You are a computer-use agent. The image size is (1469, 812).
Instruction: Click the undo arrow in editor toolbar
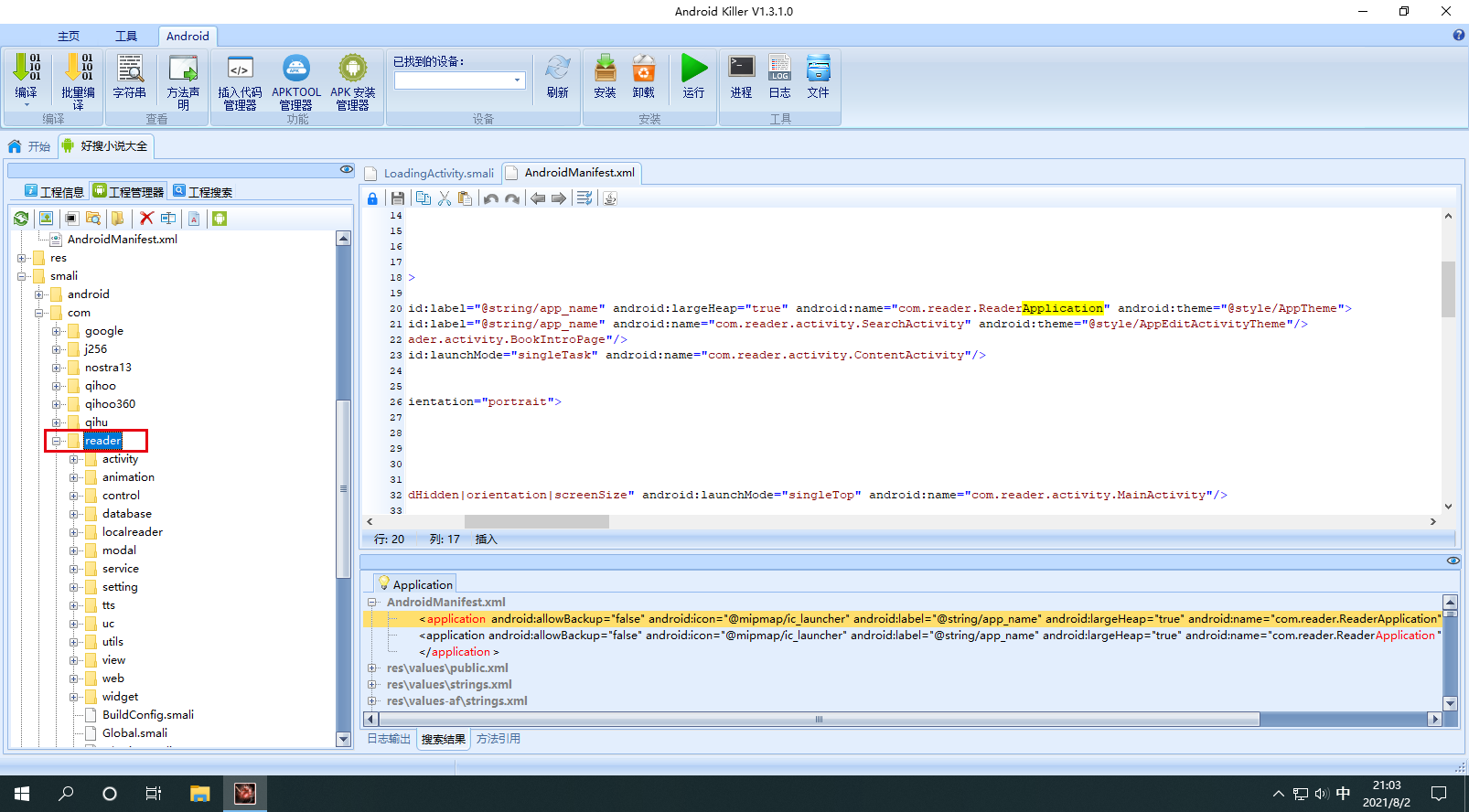pyautogui.click(x=491, y=198)
